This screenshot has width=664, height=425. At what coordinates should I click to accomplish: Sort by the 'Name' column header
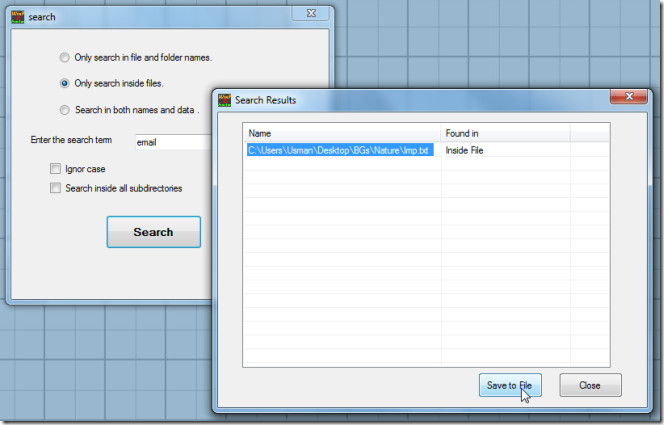coord(342,133)
